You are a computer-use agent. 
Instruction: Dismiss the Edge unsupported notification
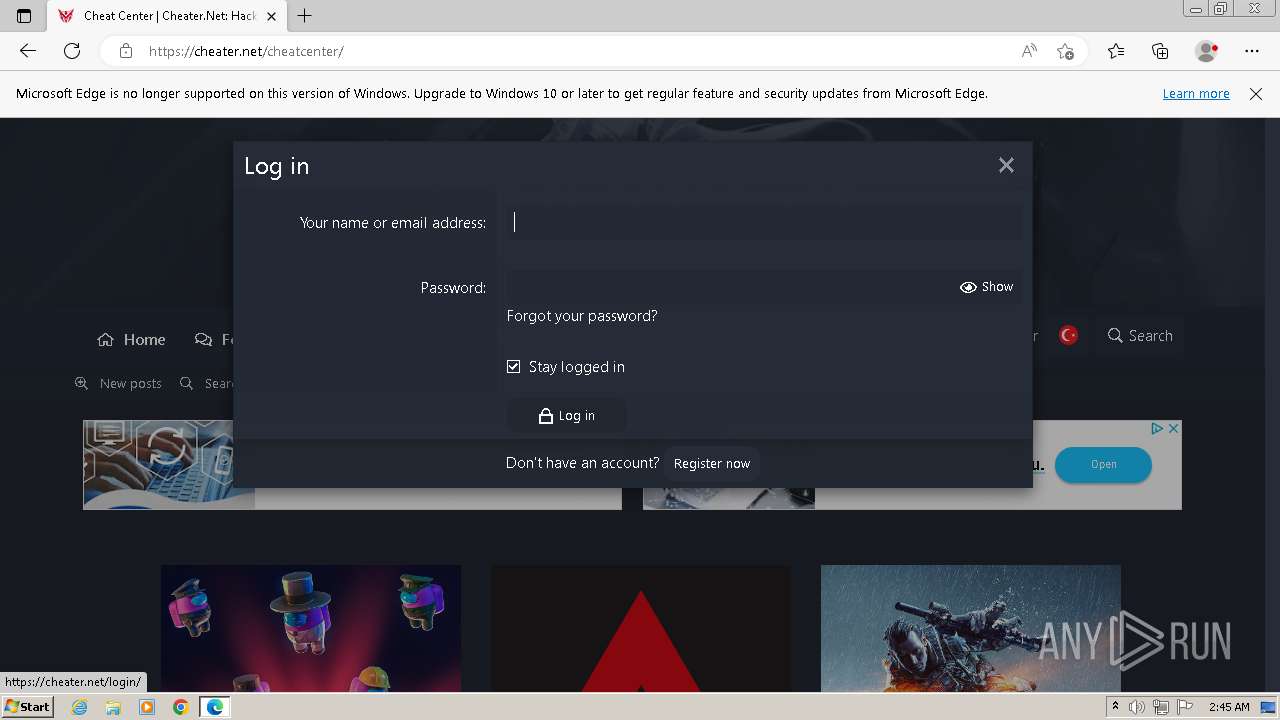(x=1256, y=94)
